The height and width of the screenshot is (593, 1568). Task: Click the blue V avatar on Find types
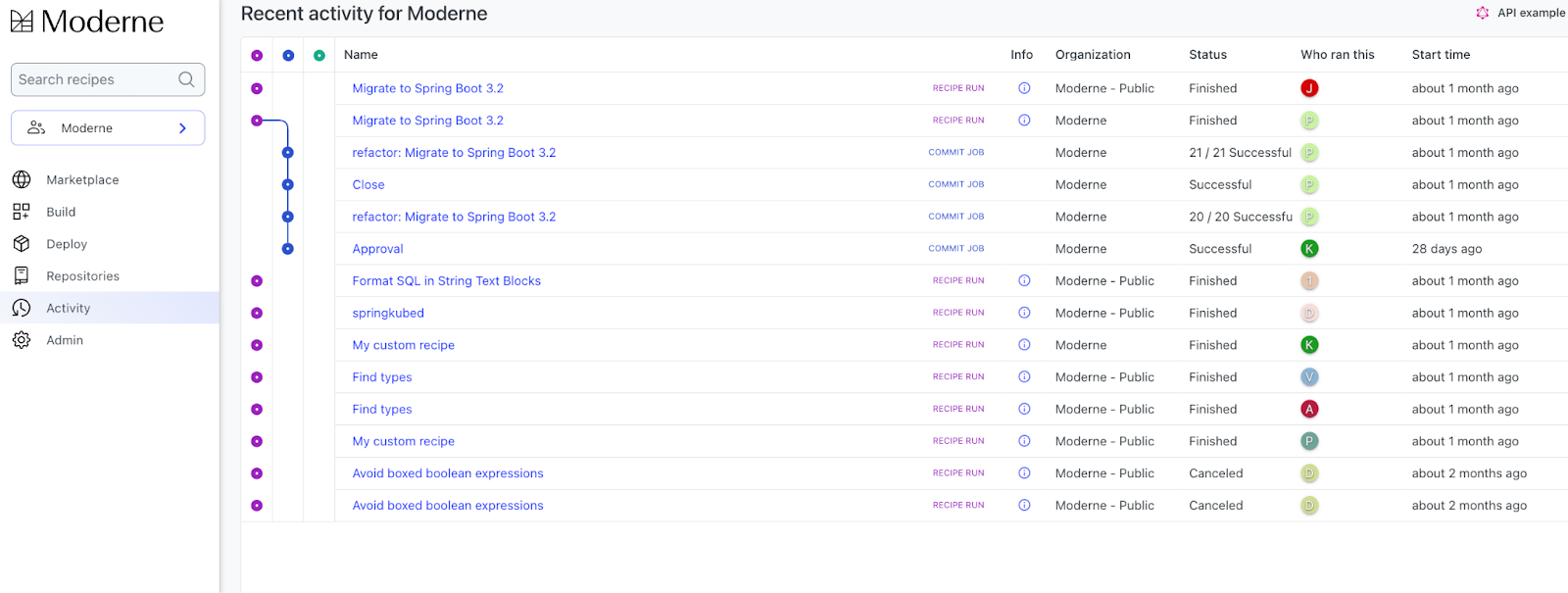[x=1309, y=376]
